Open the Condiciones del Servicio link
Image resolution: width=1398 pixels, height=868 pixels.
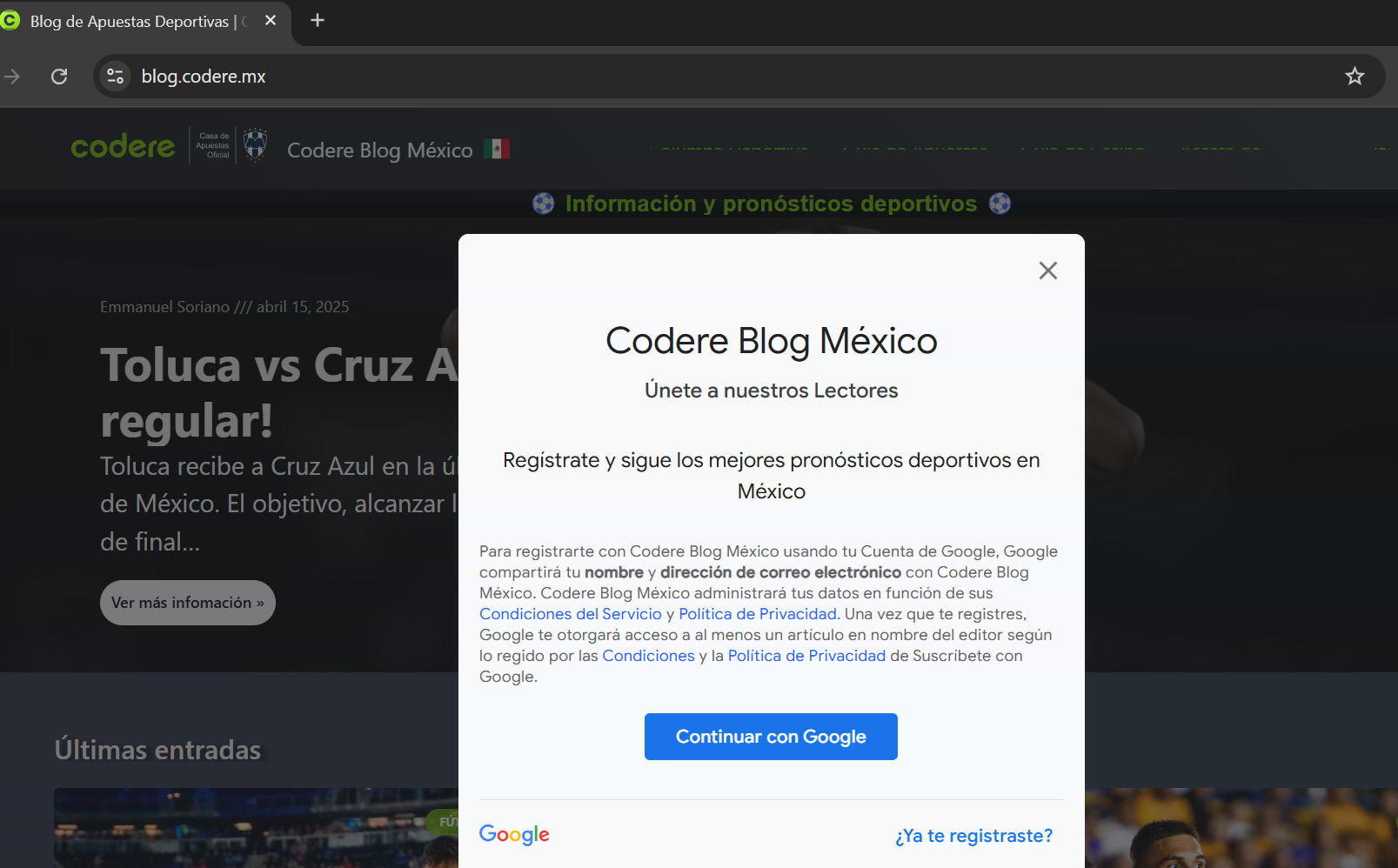(570, 614)
